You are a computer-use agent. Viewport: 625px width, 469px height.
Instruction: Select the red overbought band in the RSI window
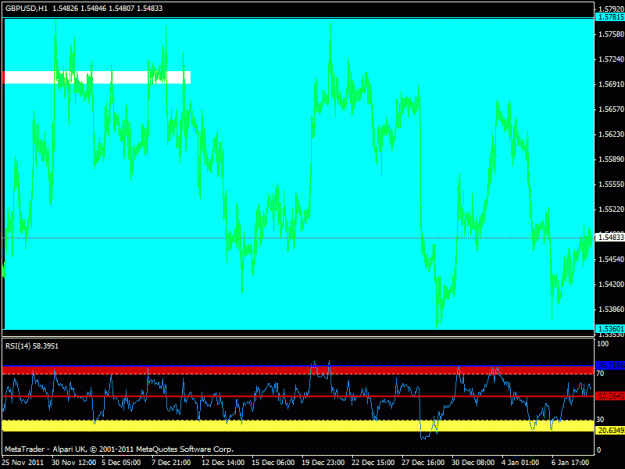[298, 371]
